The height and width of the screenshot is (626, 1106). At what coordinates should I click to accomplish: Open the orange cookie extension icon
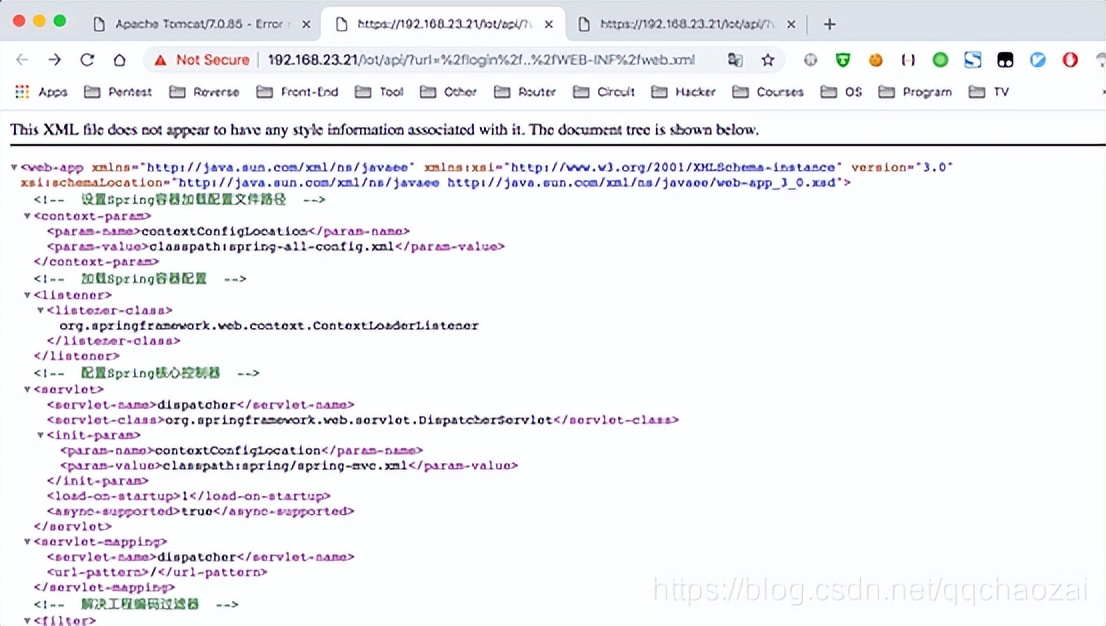(x=875, y=60)
